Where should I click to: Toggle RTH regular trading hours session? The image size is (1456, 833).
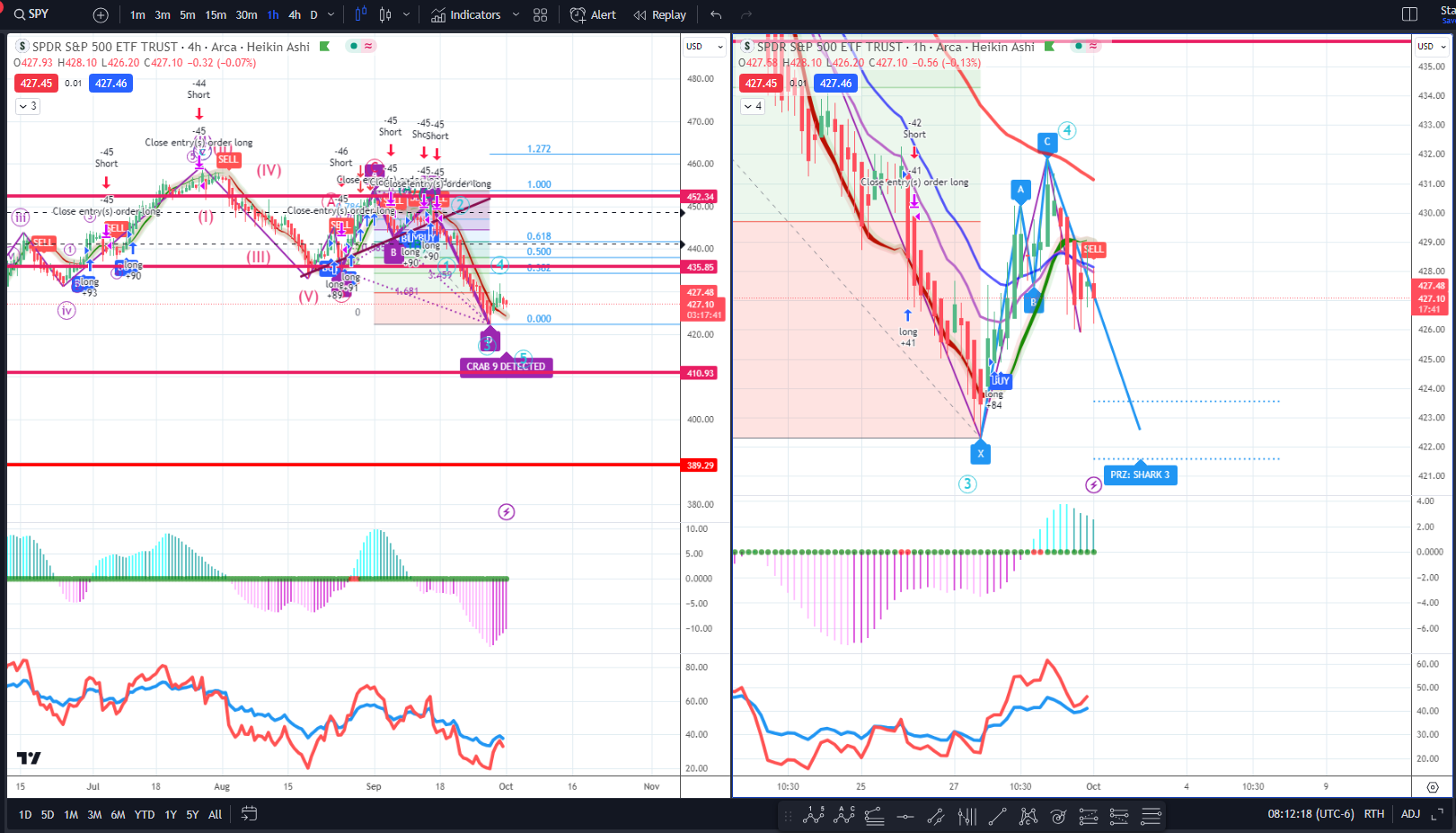(1374, 814)
